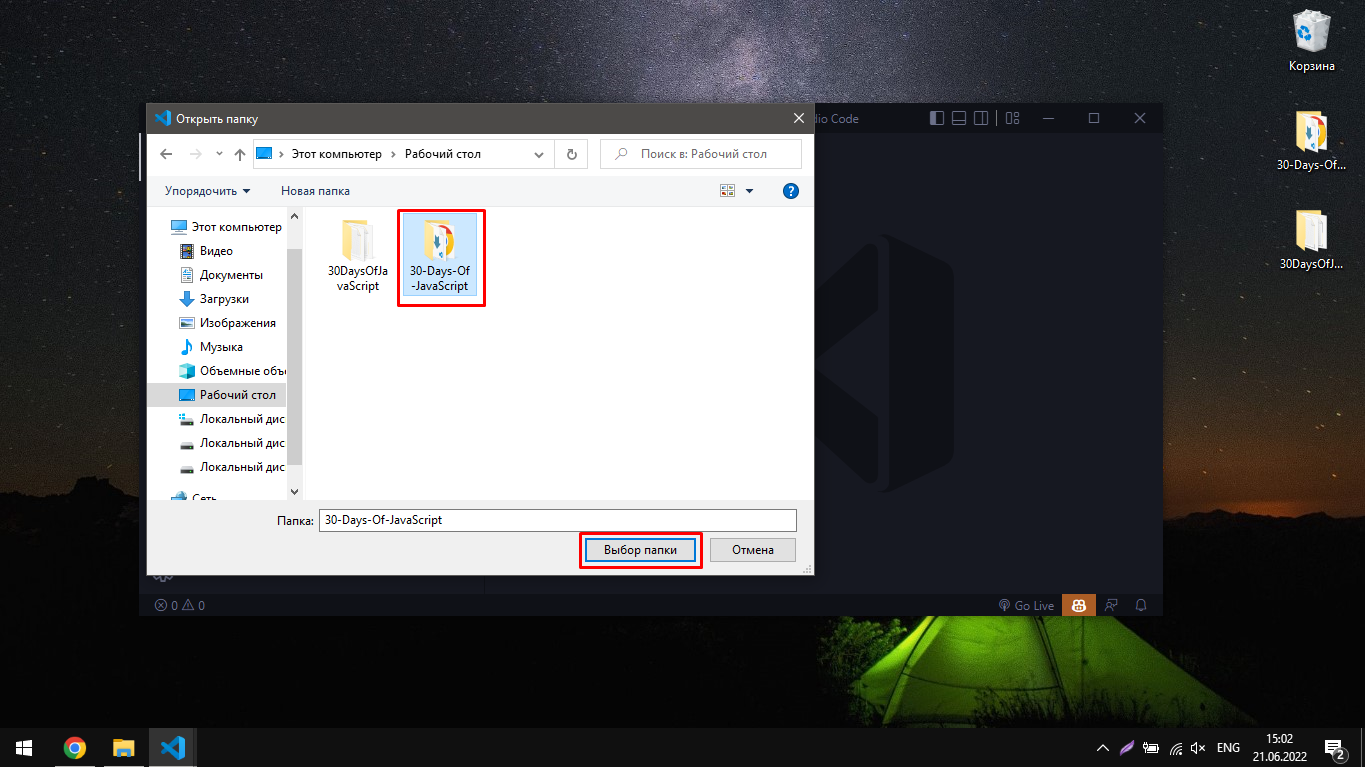
Task: Click the Поиск в: Рабочий стол field
Action: [700, 154]
